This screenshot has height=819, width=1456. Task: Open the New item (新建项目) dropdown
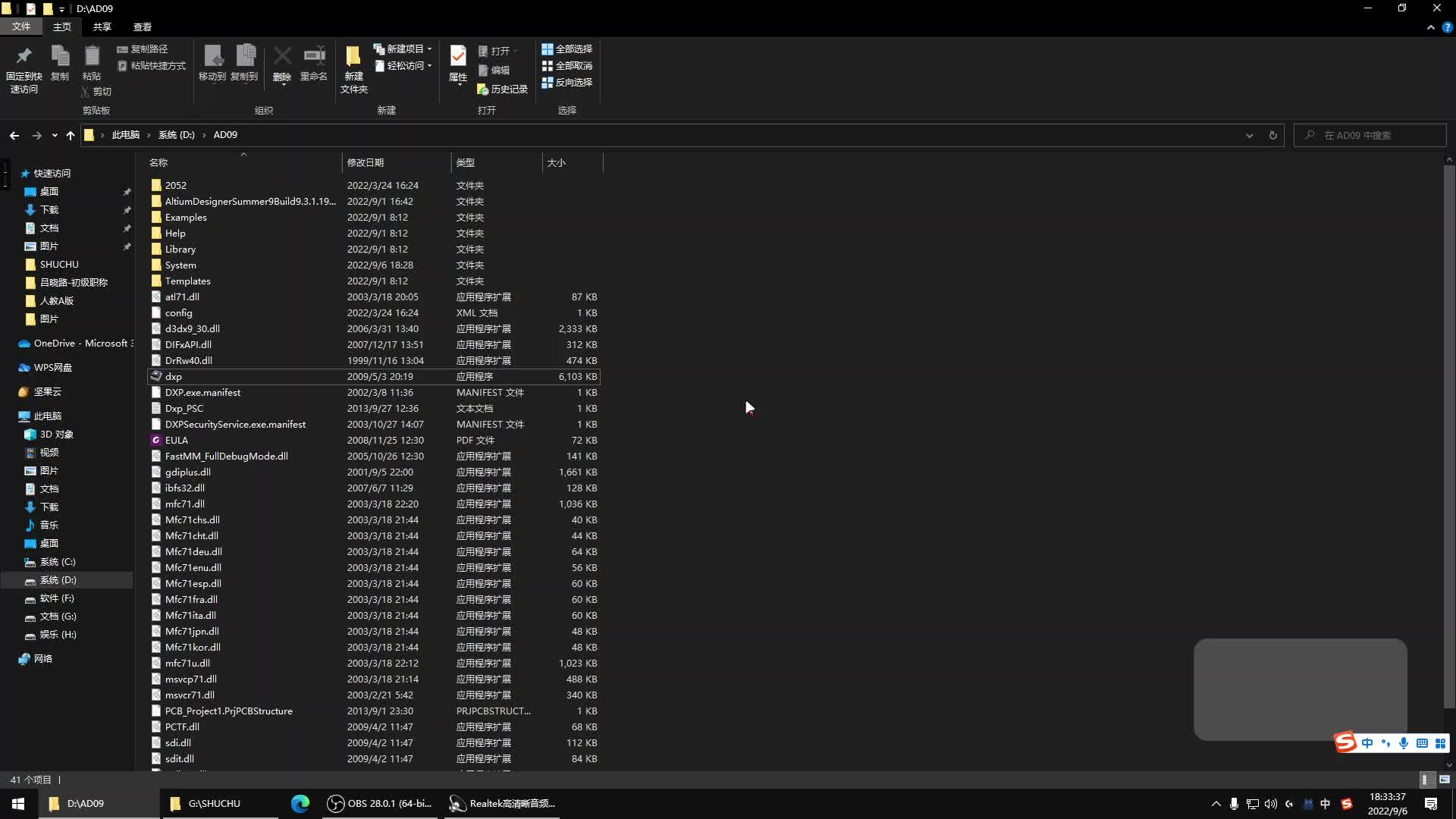(403, 49)
